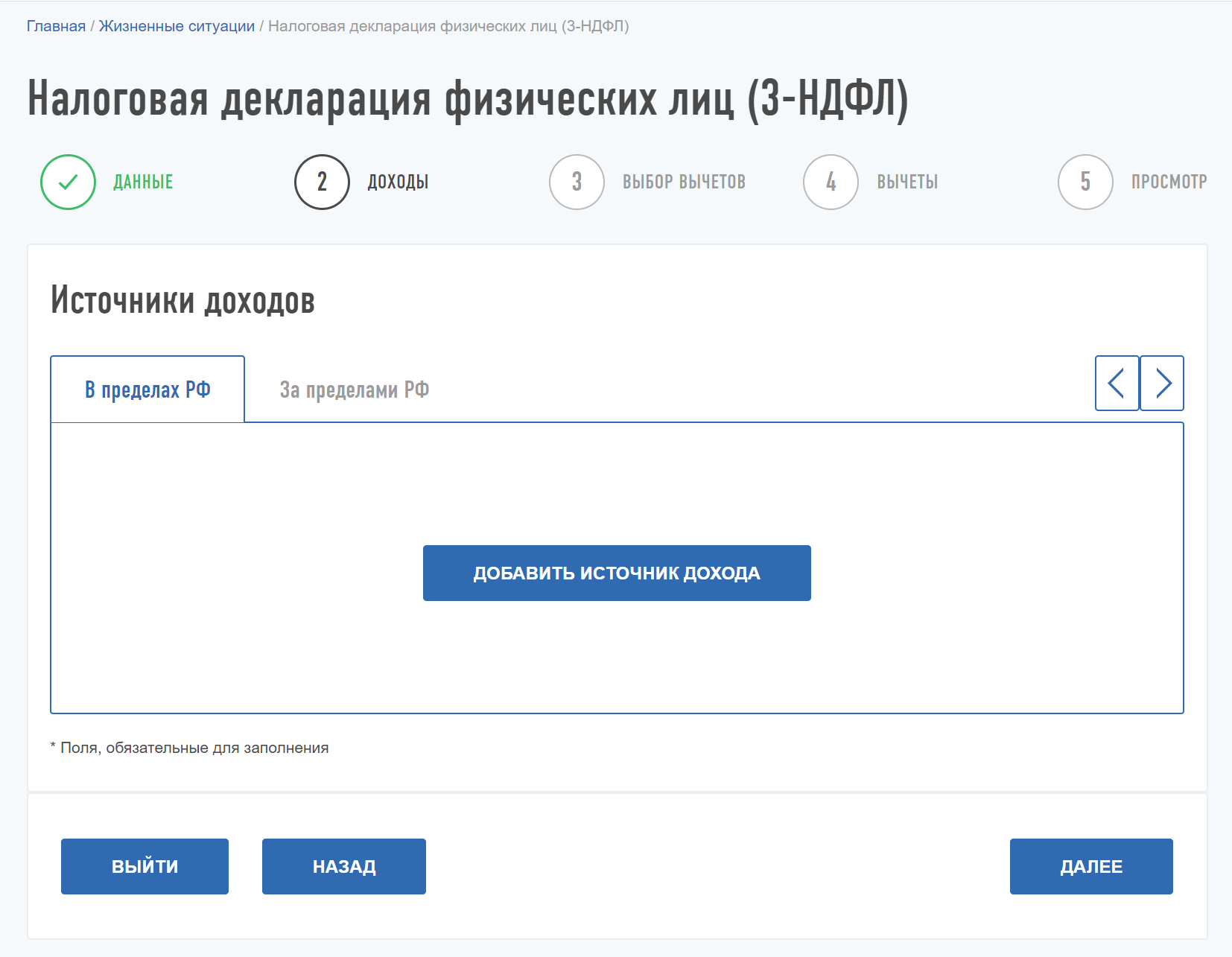Select the step 2 circle icon
1232x957 pixels.
click(322, 182)
